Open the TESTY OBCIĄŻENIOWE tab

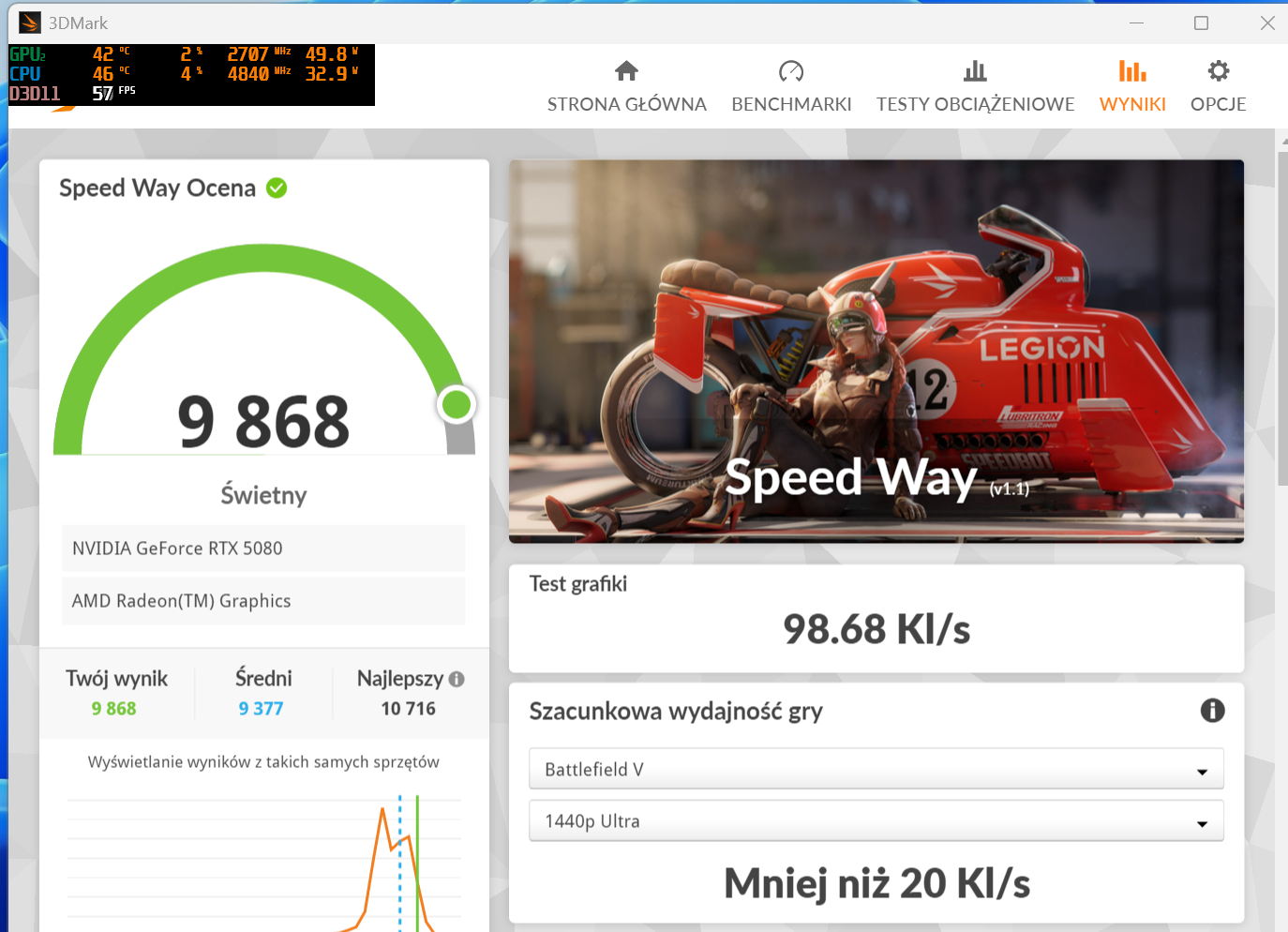(x=975, y=104)
